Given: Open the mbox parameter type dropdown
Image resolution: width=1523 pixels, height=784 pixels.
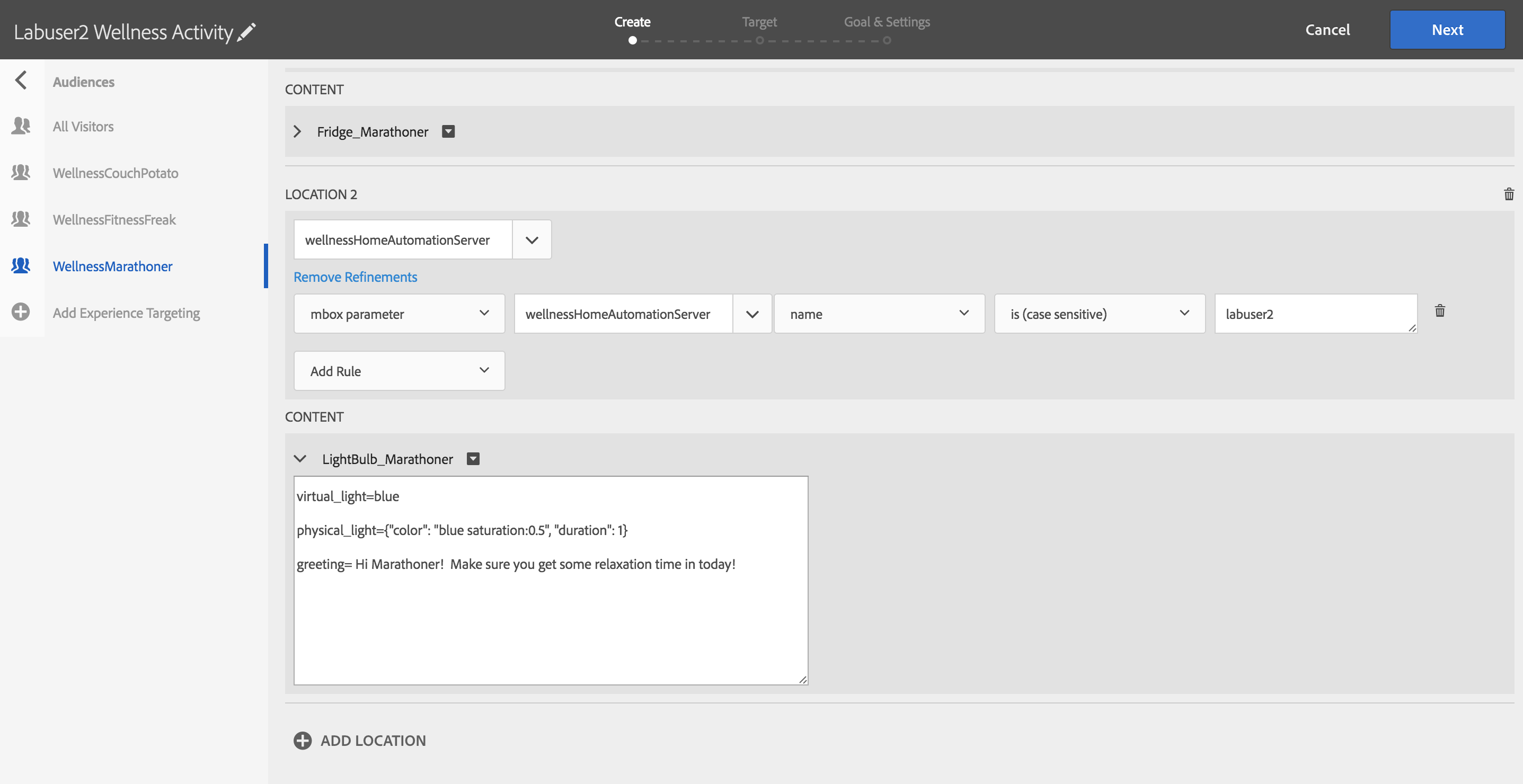Looking at the screenshot, I should tap(399, 314).
